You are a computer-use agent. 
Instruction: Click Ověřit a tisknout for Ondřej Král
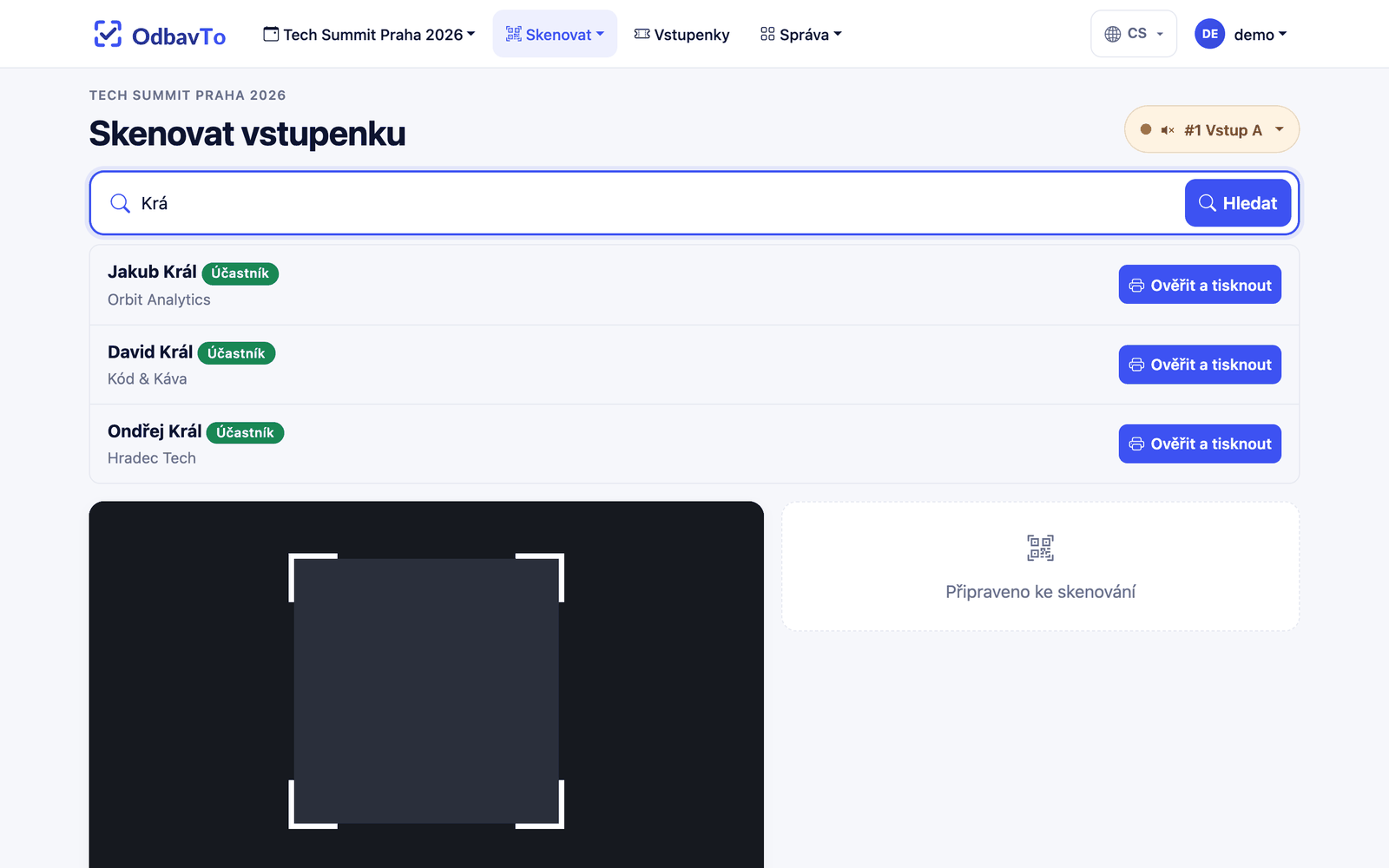(x=1200, y=444)
